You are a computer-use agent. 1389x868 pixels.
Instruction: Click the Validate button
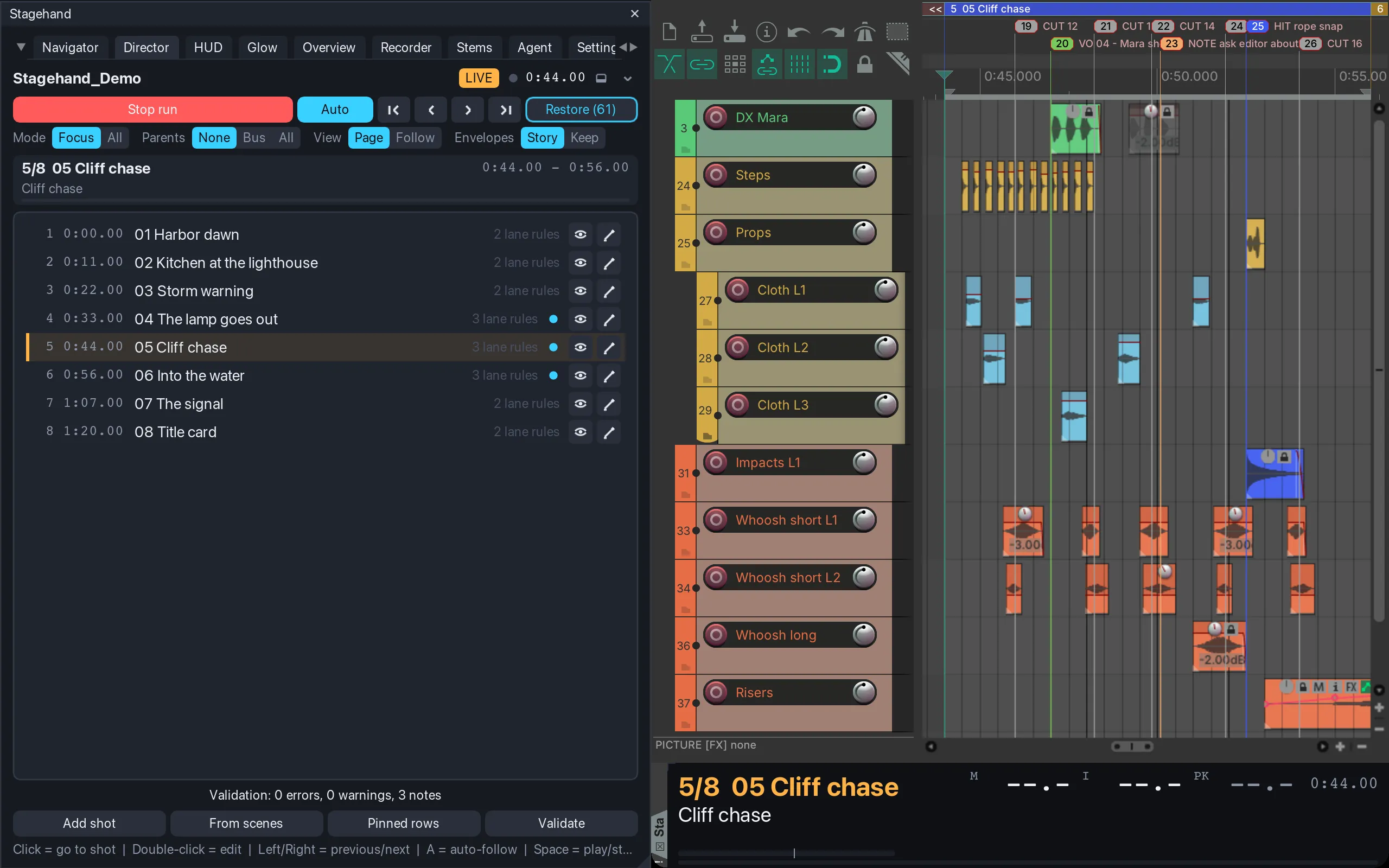pos(562,823)
